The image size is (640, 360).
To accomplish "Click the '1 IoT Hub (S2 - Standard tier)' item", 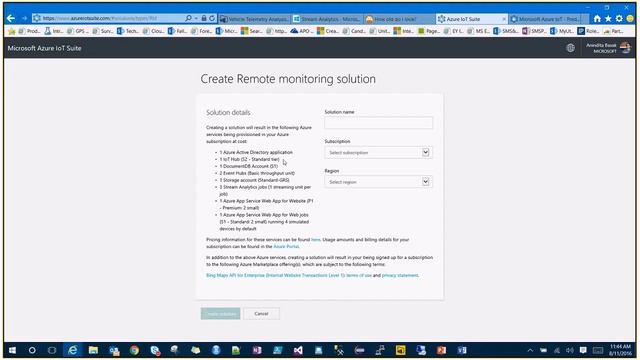I will pyautogui.click(x=249, y=159).
